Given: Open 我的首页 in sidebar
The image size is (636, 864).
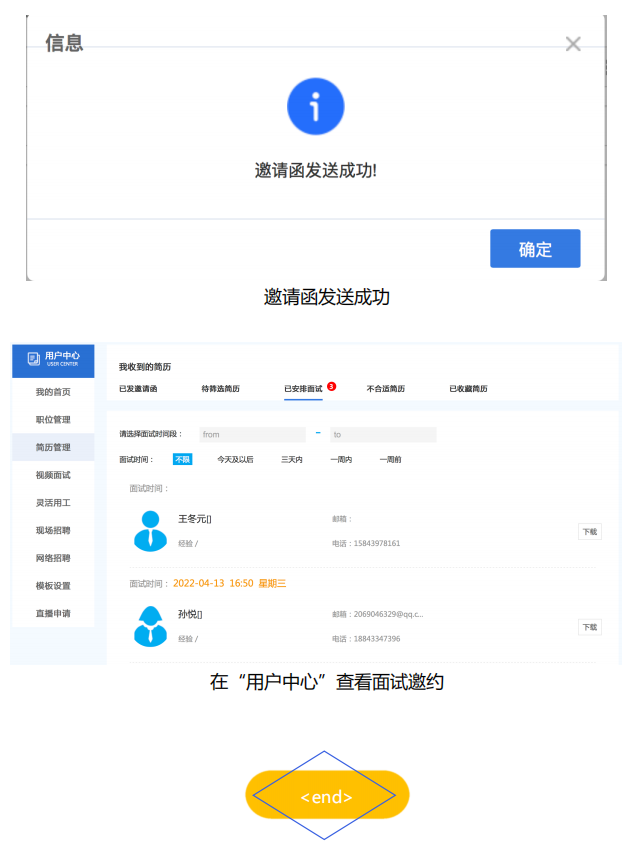Looking at the screenshot, I should (53, 392).
